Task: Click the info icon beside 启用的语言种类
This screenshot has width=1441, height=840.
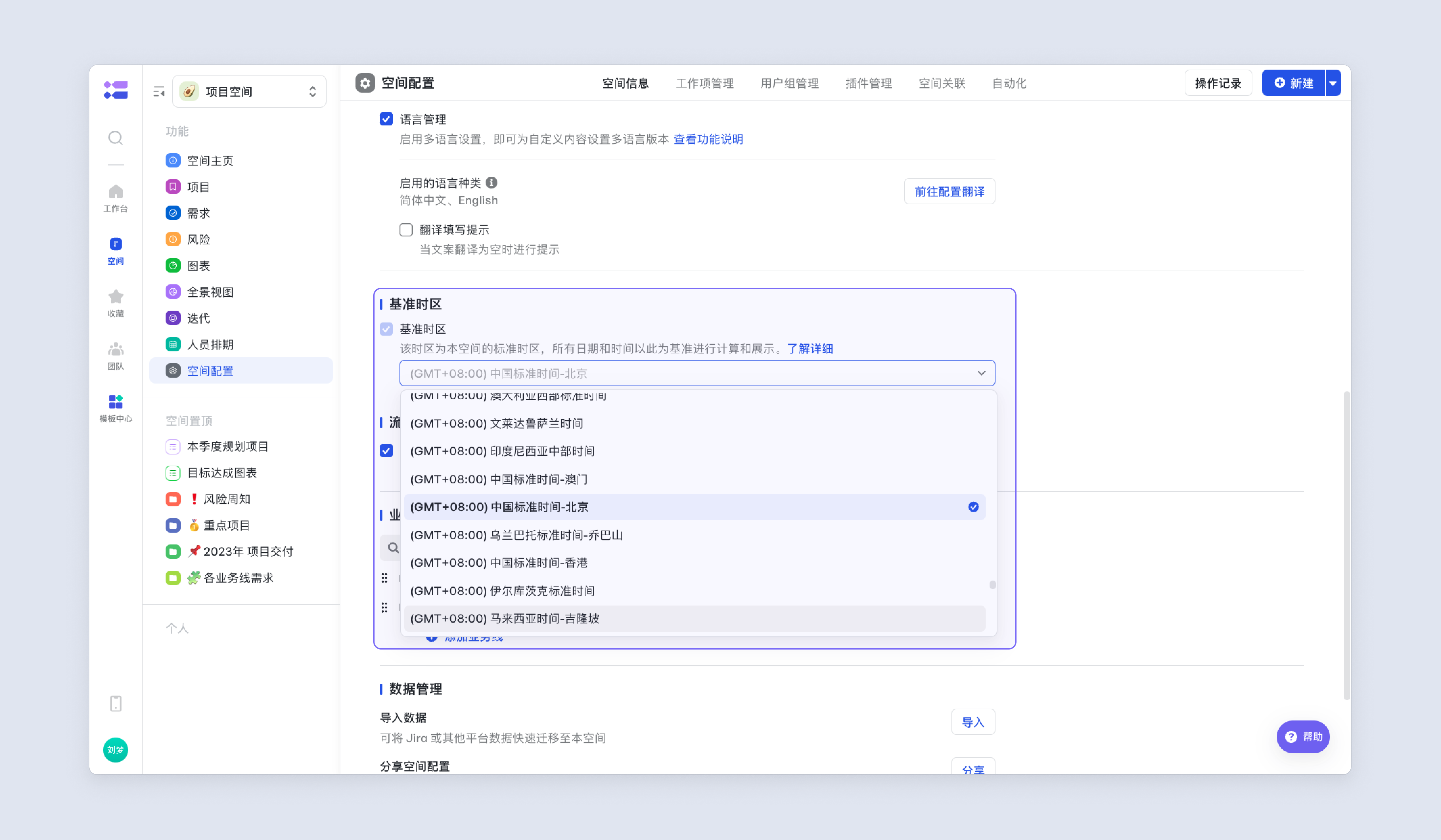Action: pyautogui.click(x=491, y=182)
